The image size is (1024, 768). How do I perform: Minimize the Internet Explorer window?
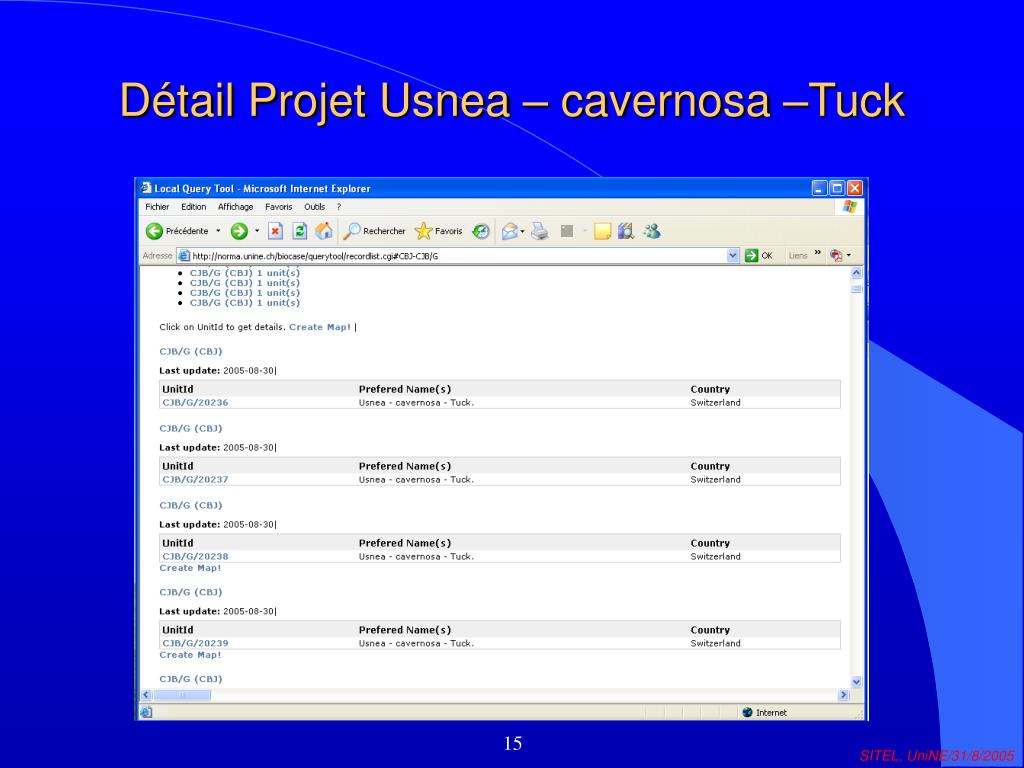[820, 188]
